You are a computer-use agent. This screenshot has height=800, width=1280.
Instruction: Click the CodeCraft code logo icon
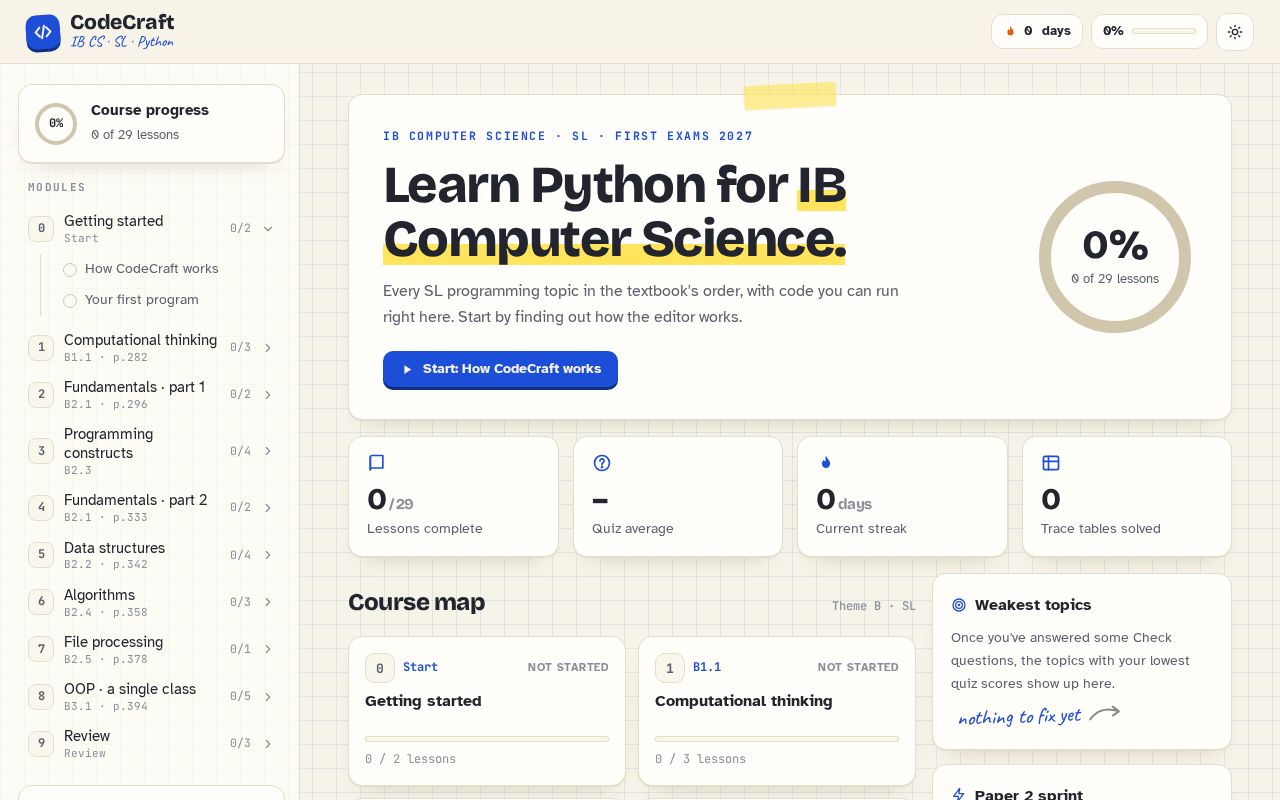click(43, 32)
